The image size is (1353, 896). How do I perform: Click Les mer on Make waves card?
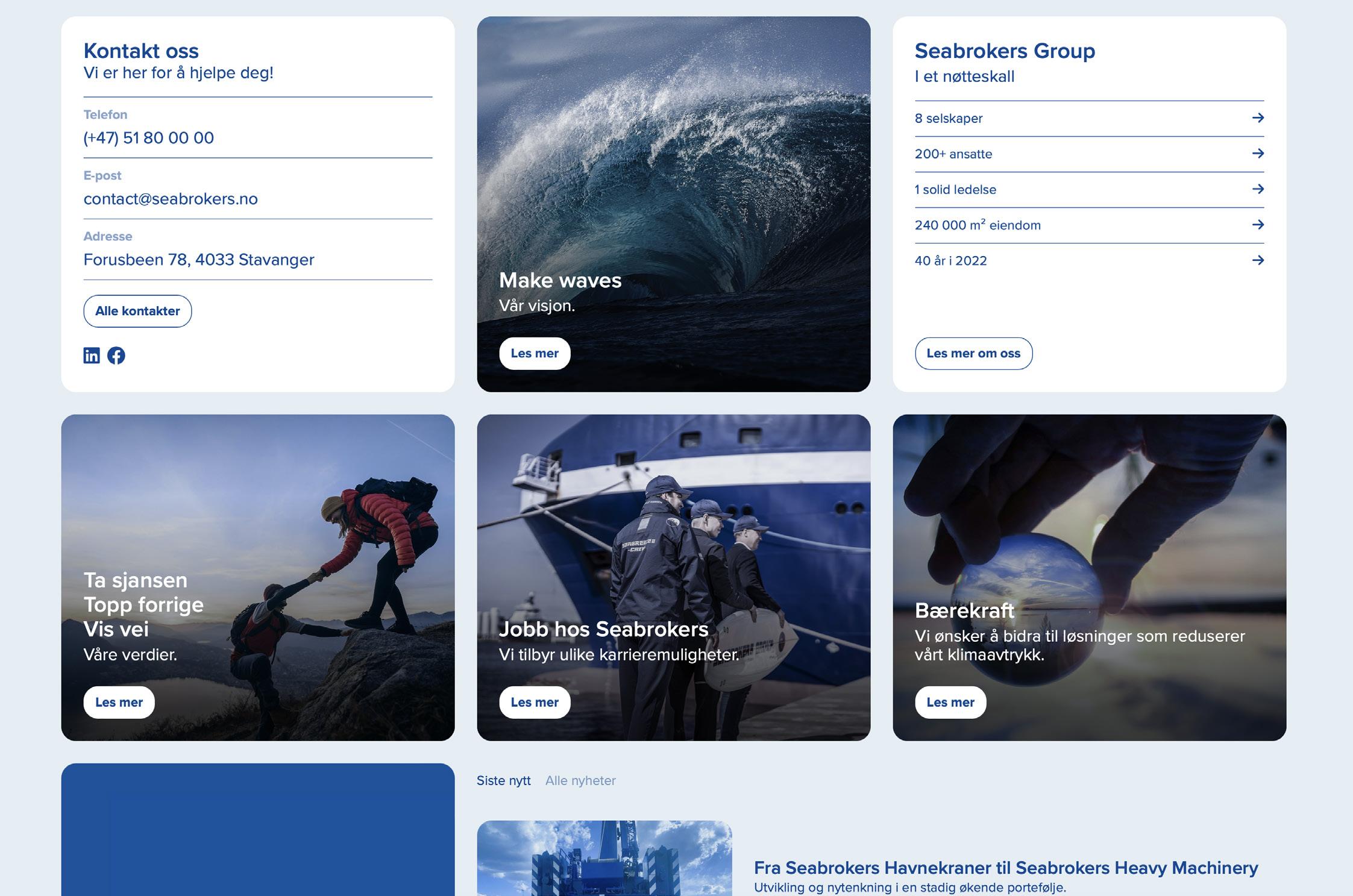click(535, 354)
